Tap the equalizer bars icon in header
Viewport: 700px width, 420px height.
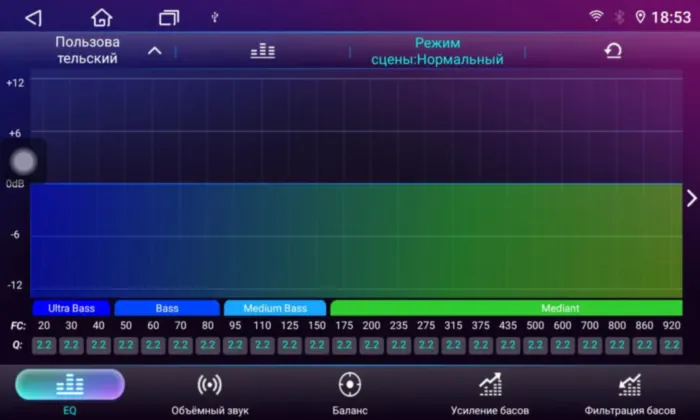coord(262,51)
